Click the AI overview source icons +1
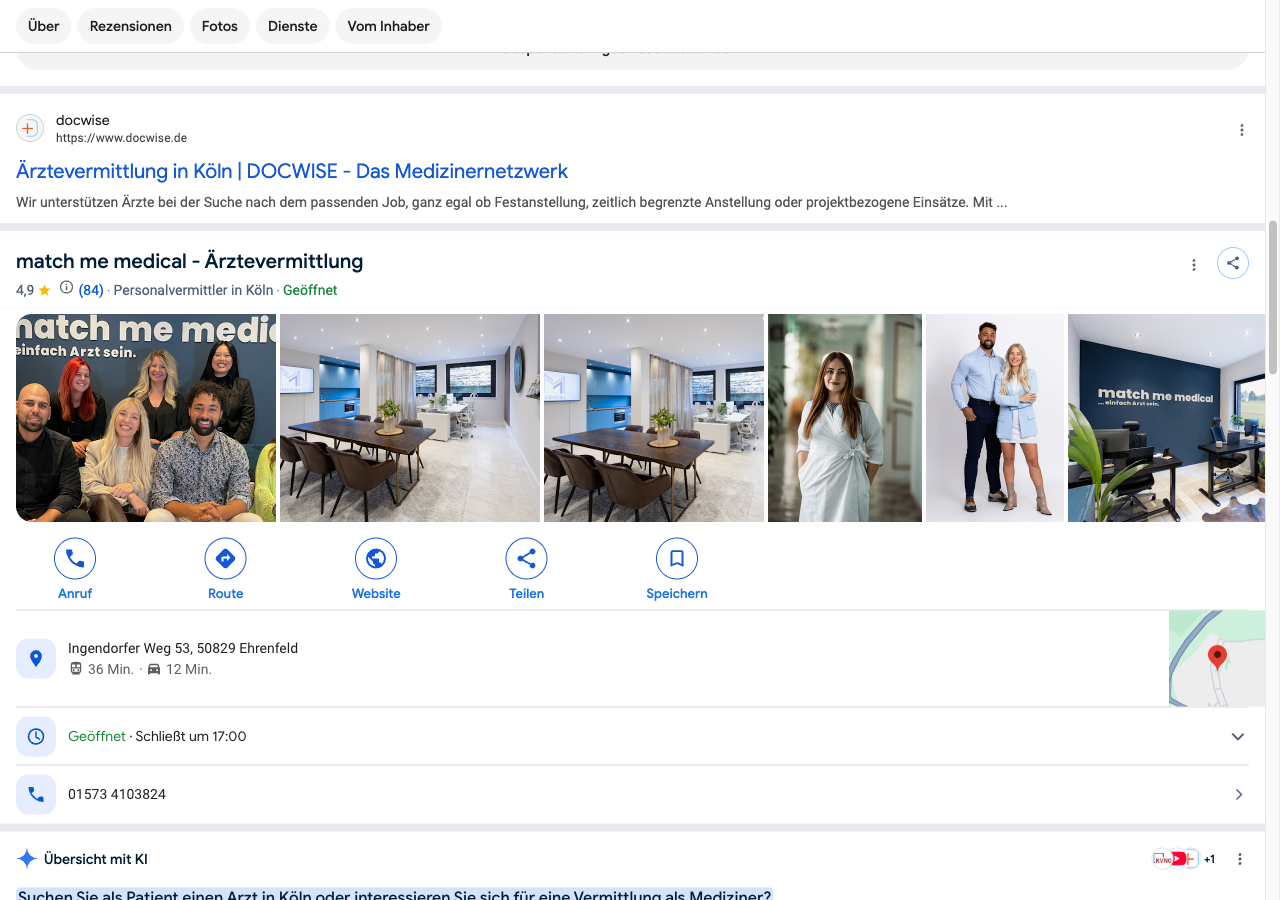Screen dimensions: 1280x900 (x=1185, y=859)
